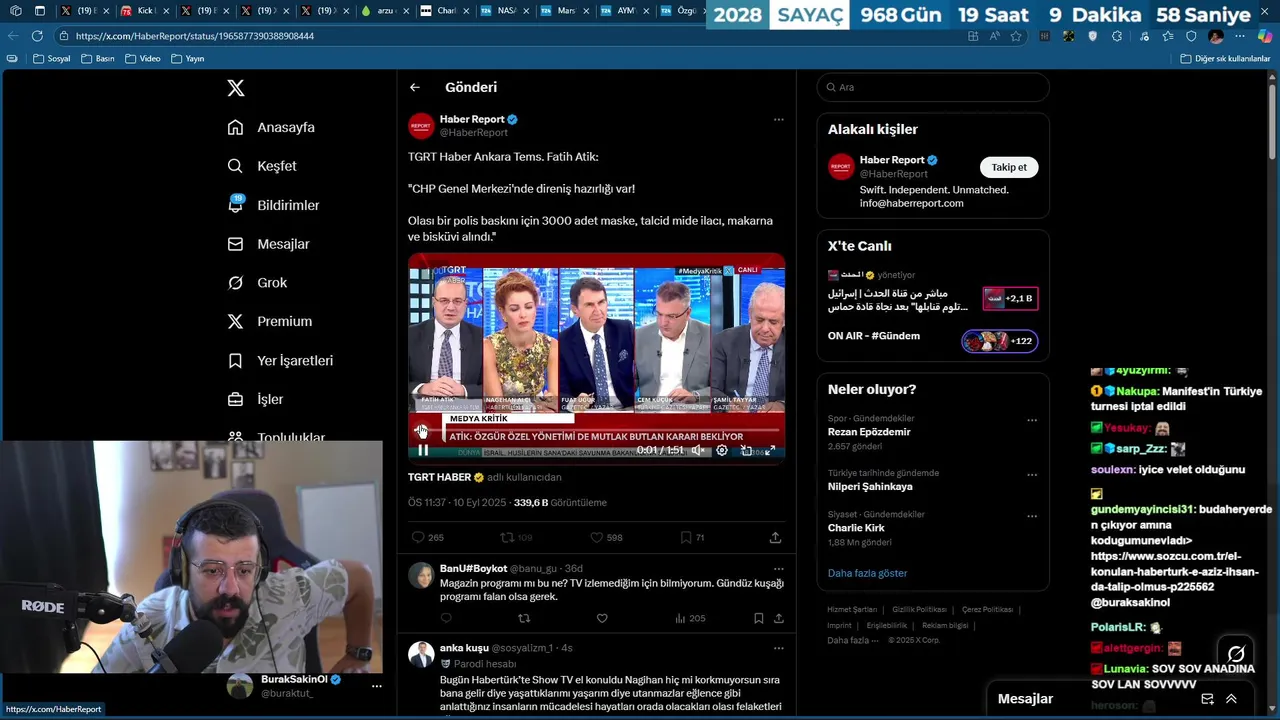The height and width of the screenshot is (720, 1280).
Task: View analytics of BanU#Boykot reply (205)
Action: pos(689,618)
